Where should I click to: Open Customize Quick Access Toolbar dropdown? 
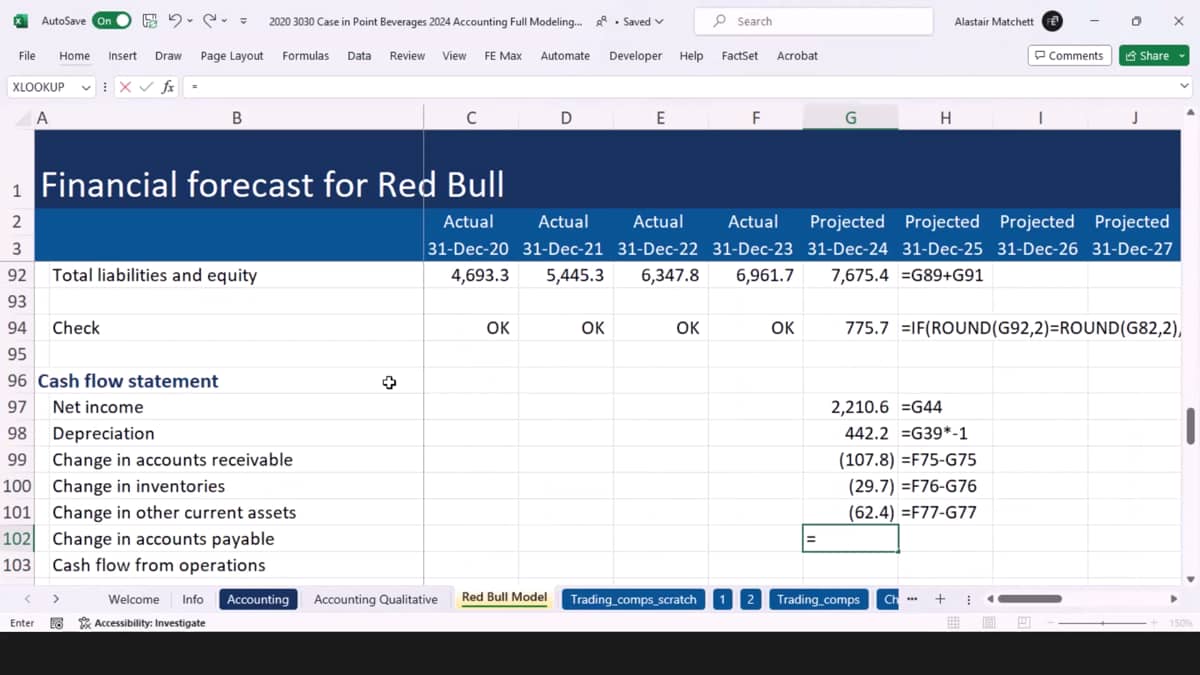(243, 21)
